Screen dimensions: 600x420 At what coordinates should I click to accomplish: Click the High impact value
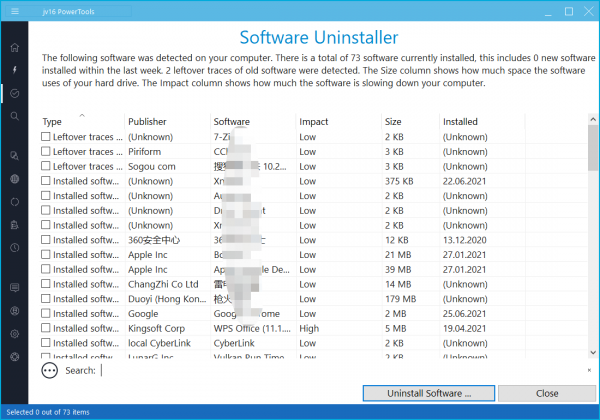(x=309, y=328)
